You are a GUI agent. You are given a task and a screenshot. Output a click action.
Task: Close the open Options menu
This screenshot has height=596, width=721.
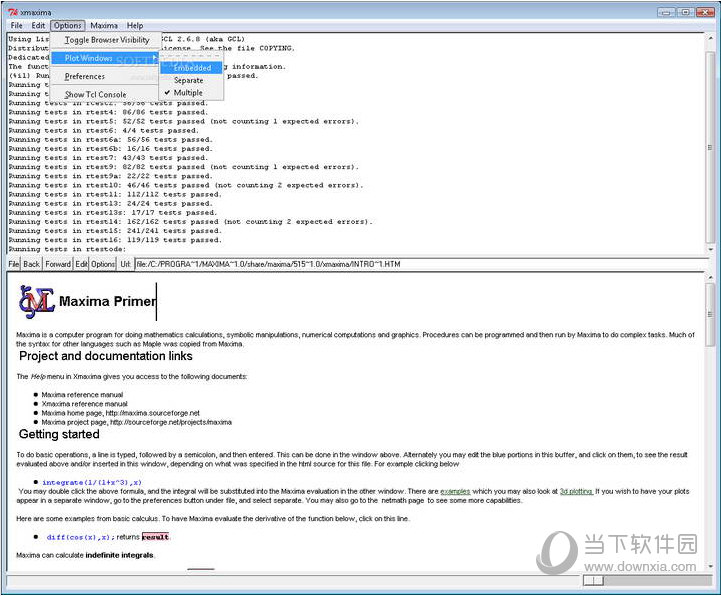point(68,26)
